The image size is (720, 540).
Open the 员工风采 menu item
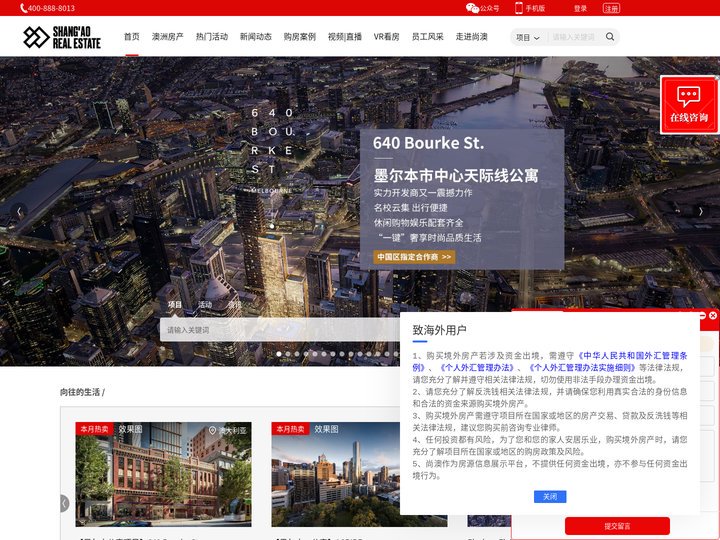(x=428, y=37)
